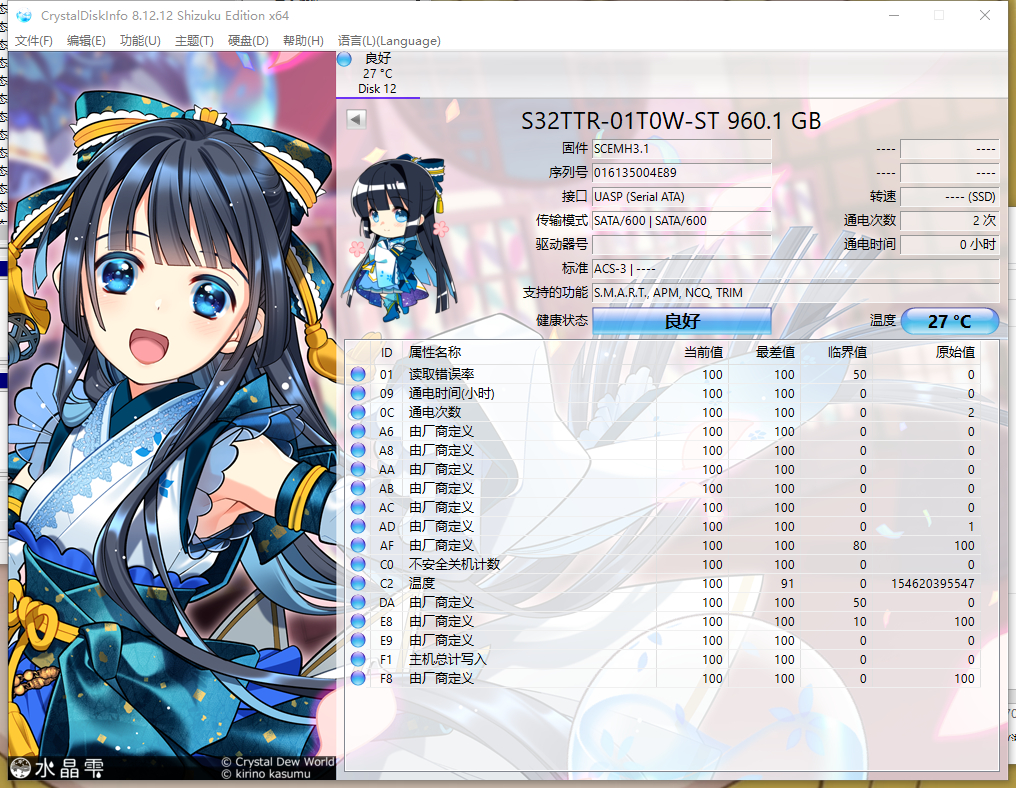
Task: Click the status orb for attribute 0C
Action: coord(358,412)
